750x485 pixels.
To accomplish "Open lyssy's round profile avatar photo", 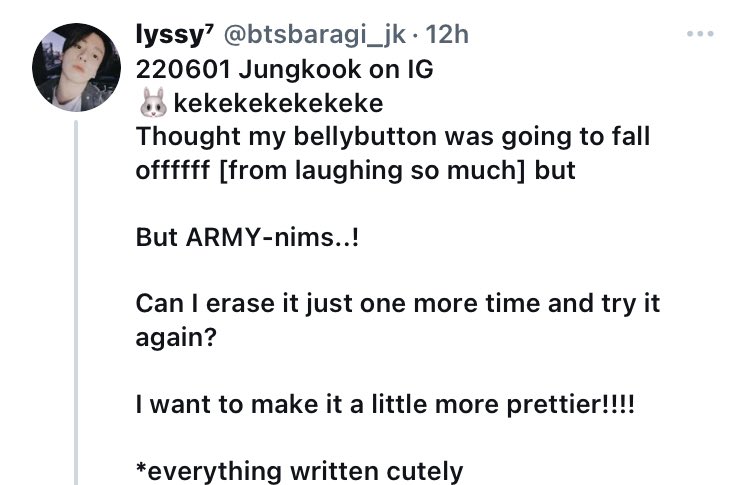I will click(x=77, y=67).
